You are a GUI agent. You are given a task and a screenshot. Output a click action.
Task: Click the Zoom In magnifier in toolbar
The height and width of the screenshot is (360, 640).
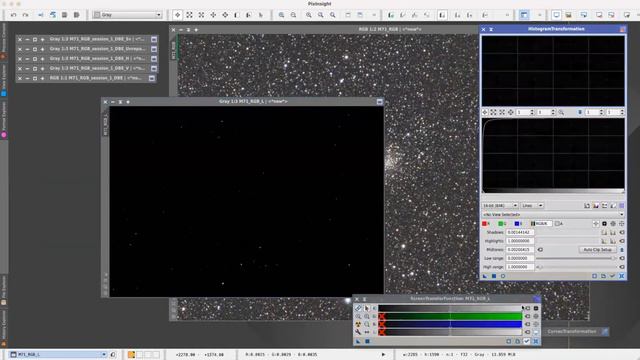(282, 15)
